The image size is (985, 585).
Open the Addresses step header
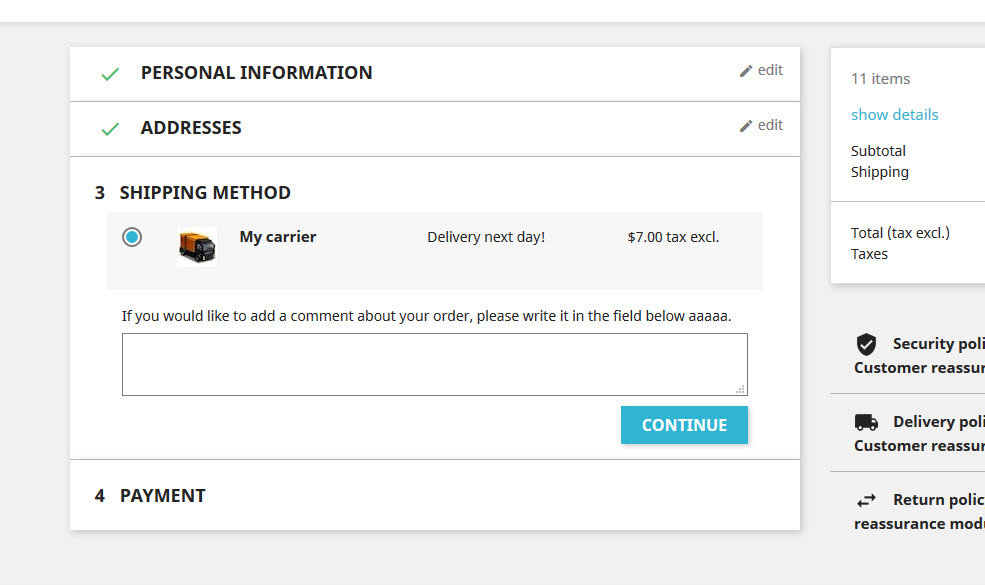[x=191, y=128]
